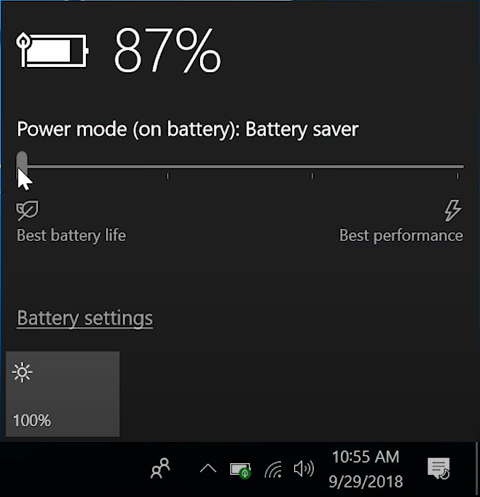Viewport: 480px width, 497px height.
Task: Expand the show hidden icons chevron
Action: [x=208, y=469]
